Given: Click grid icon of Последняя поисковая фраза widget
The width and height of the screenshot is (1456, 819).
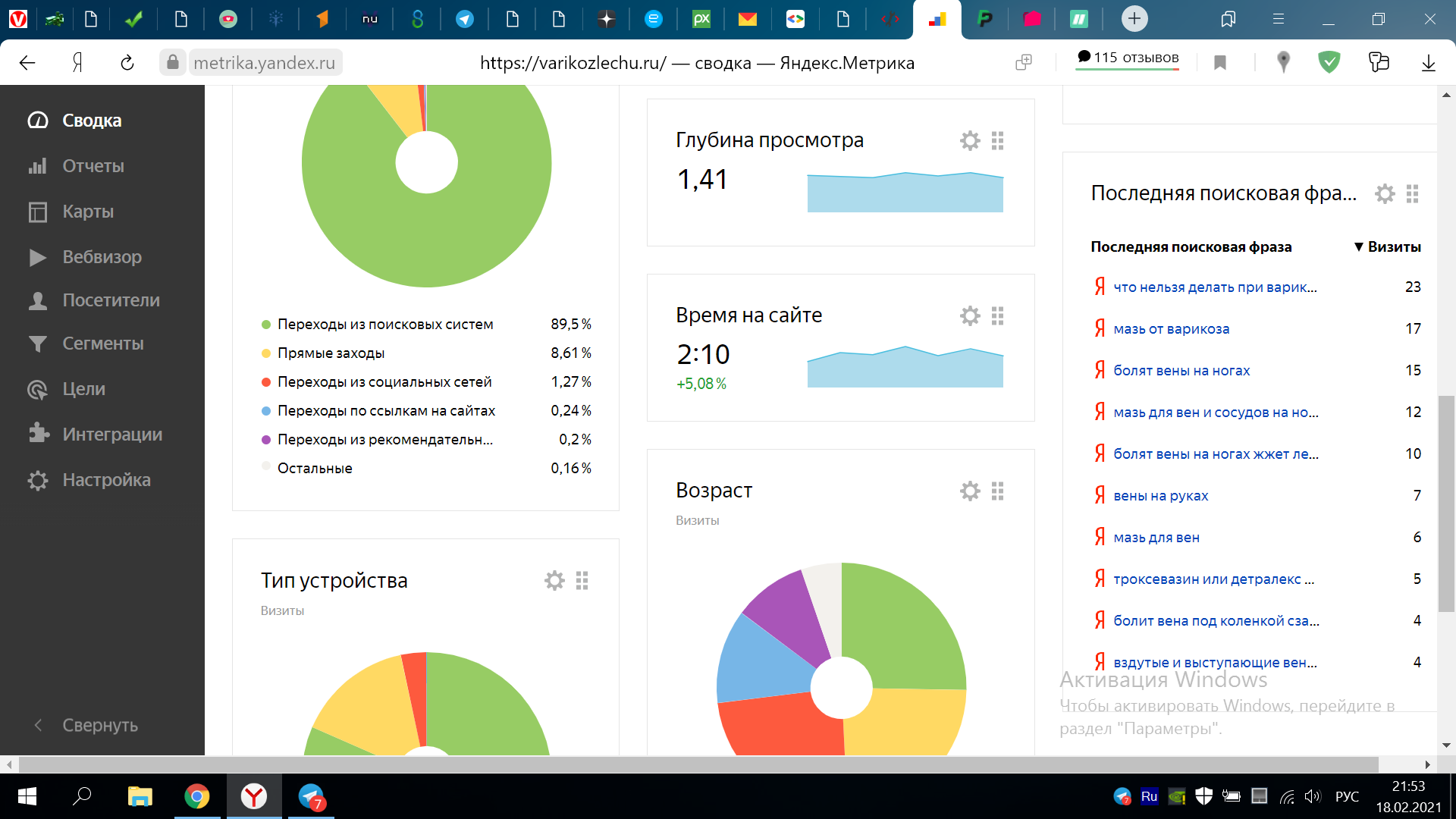Looking at the screenshot, I should (1412, 194).
